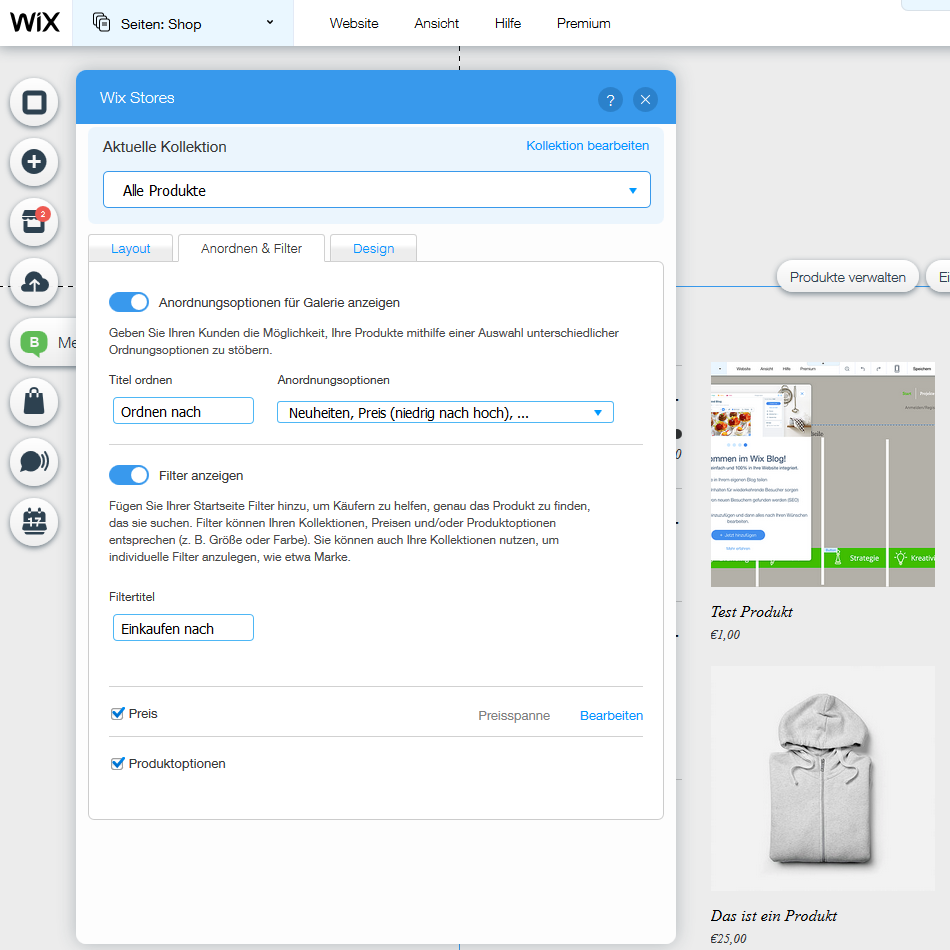
Task: Uncheck the Preis checkbox
Action: (x=118, y=714)
